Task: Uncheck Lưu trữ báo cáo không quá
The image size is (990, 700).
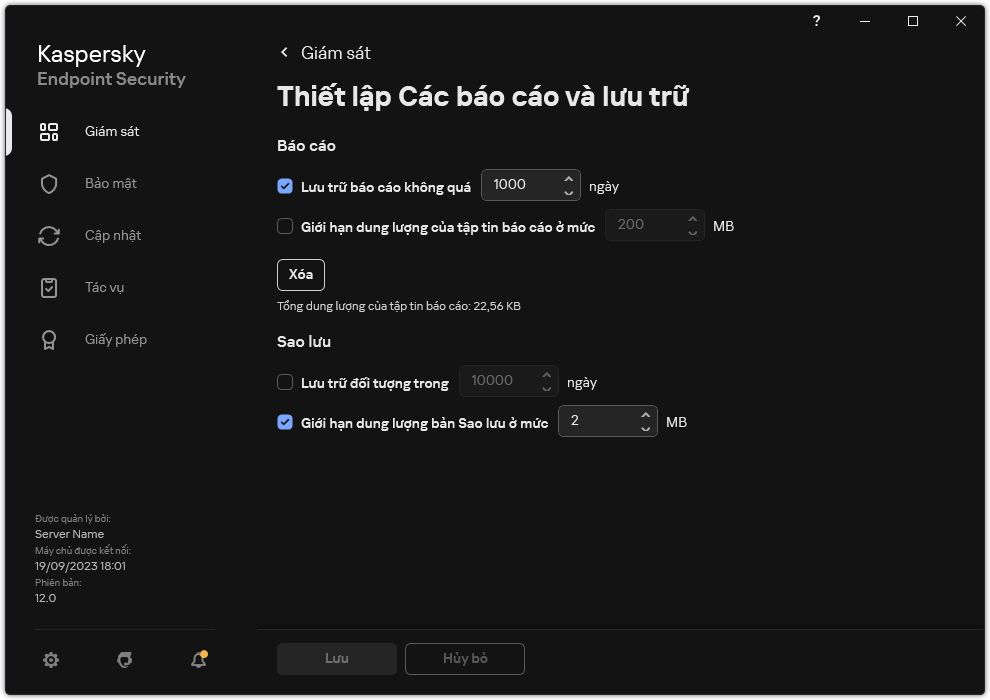Action: click(x=285, y=186)
